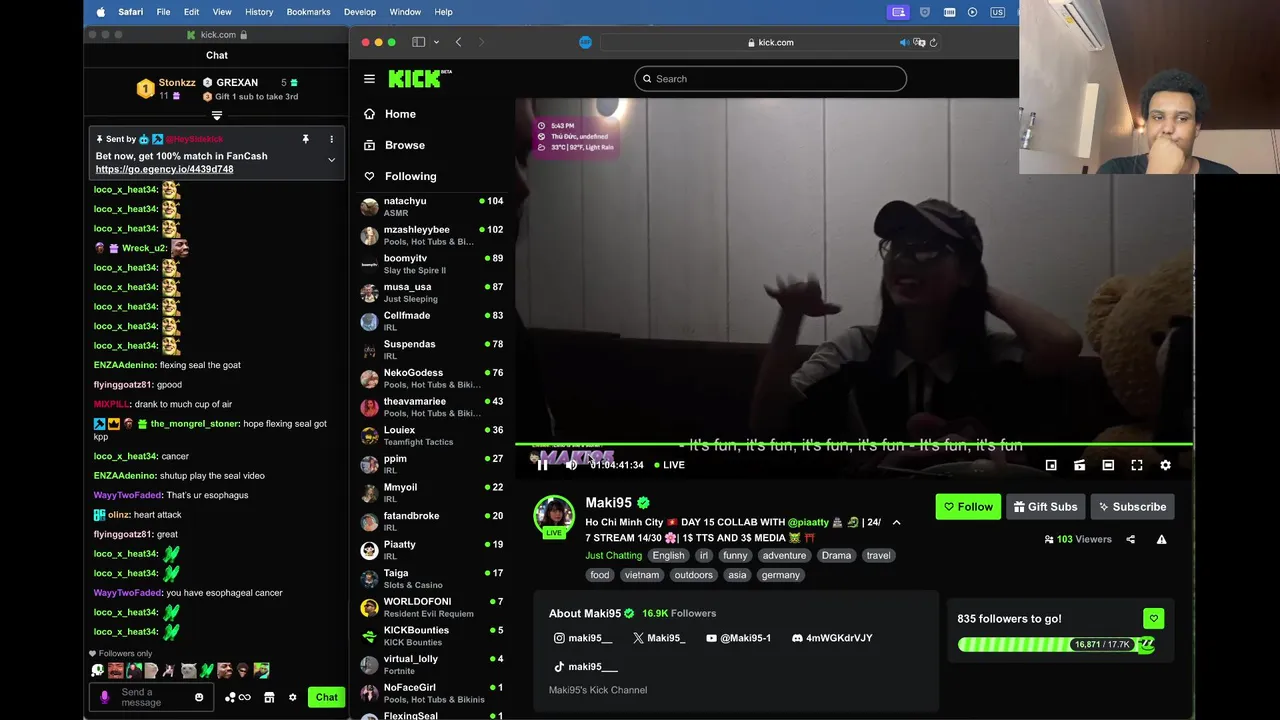Open Bookmarks menu in menu bar

point(308,12)
